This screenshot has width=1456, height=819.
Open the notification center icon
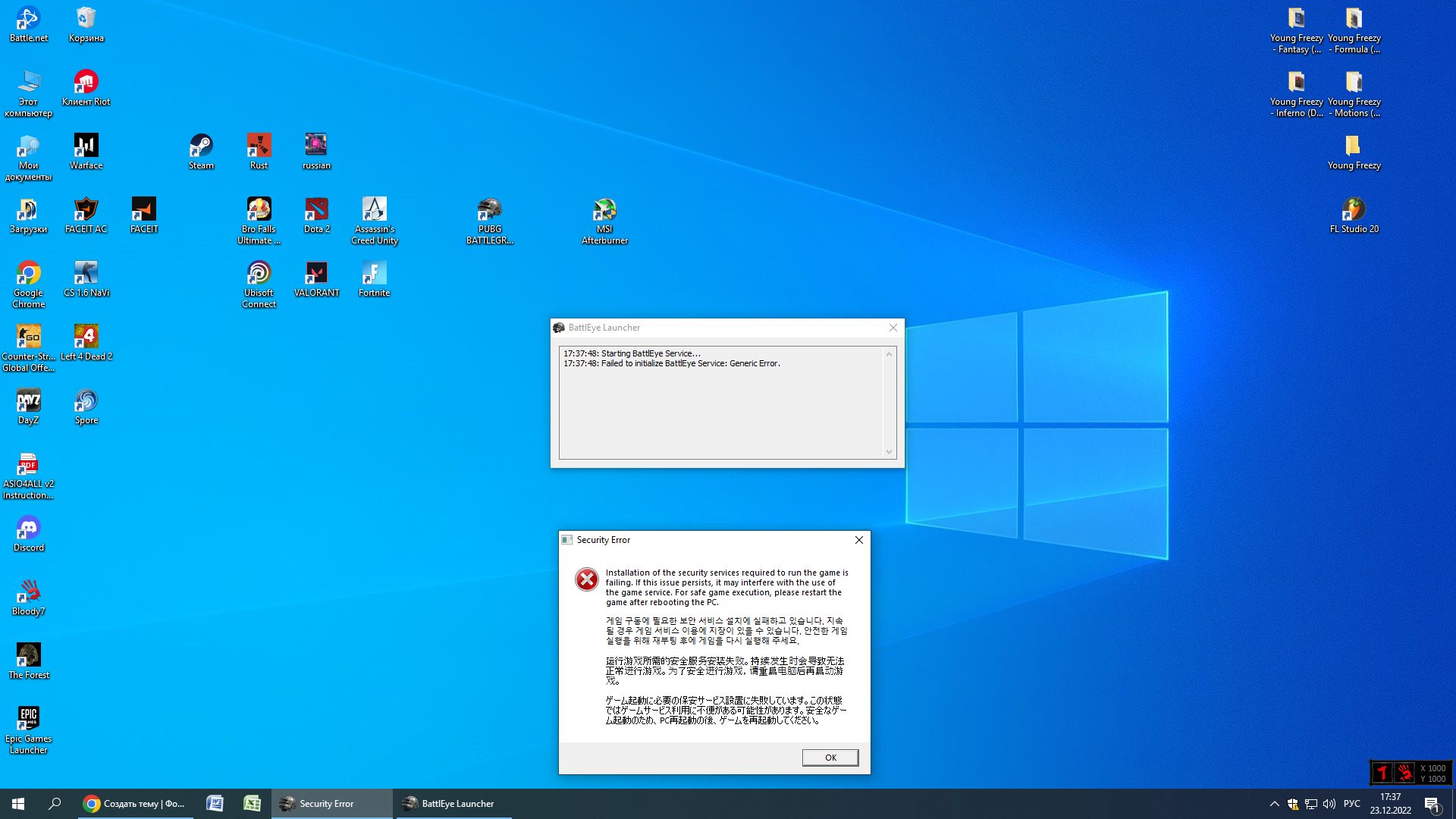[1432, 804]
